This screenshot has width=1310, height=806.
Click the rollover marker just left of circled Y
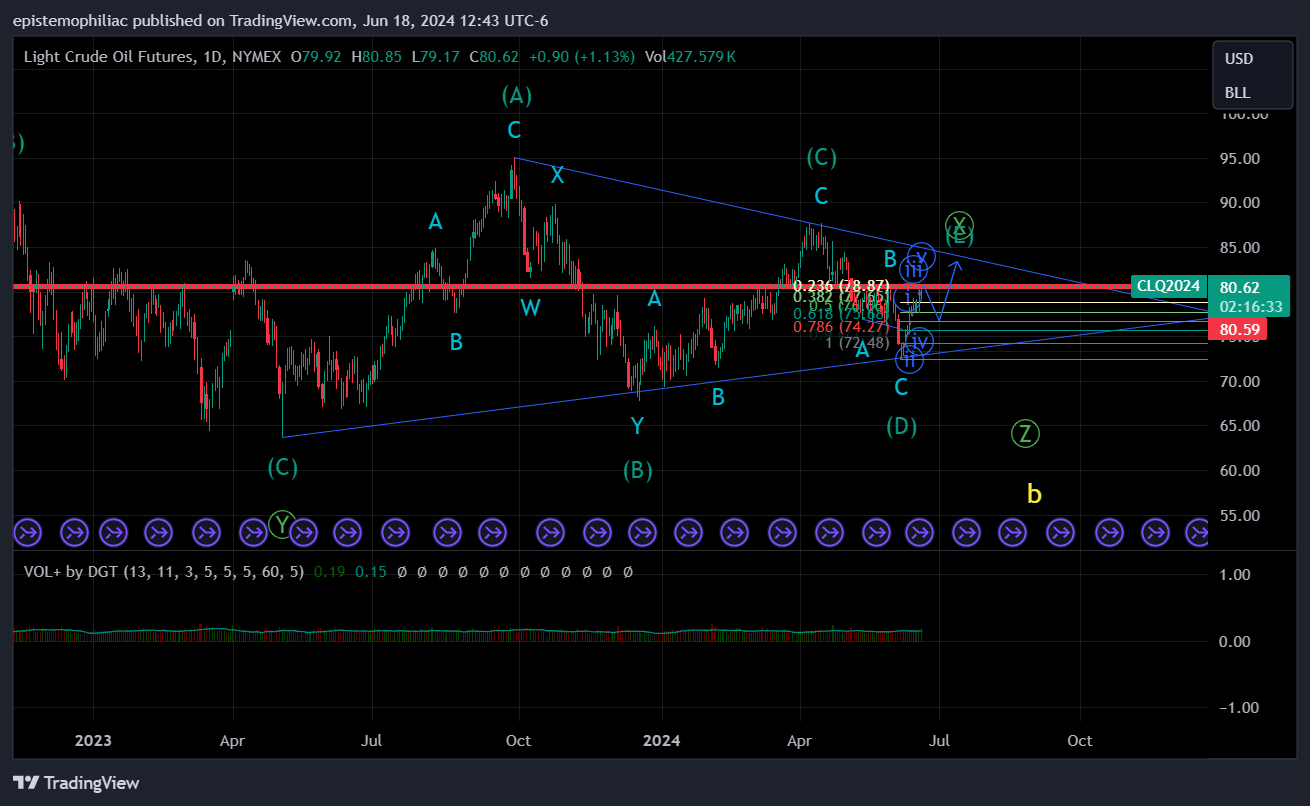click(254, 532)
